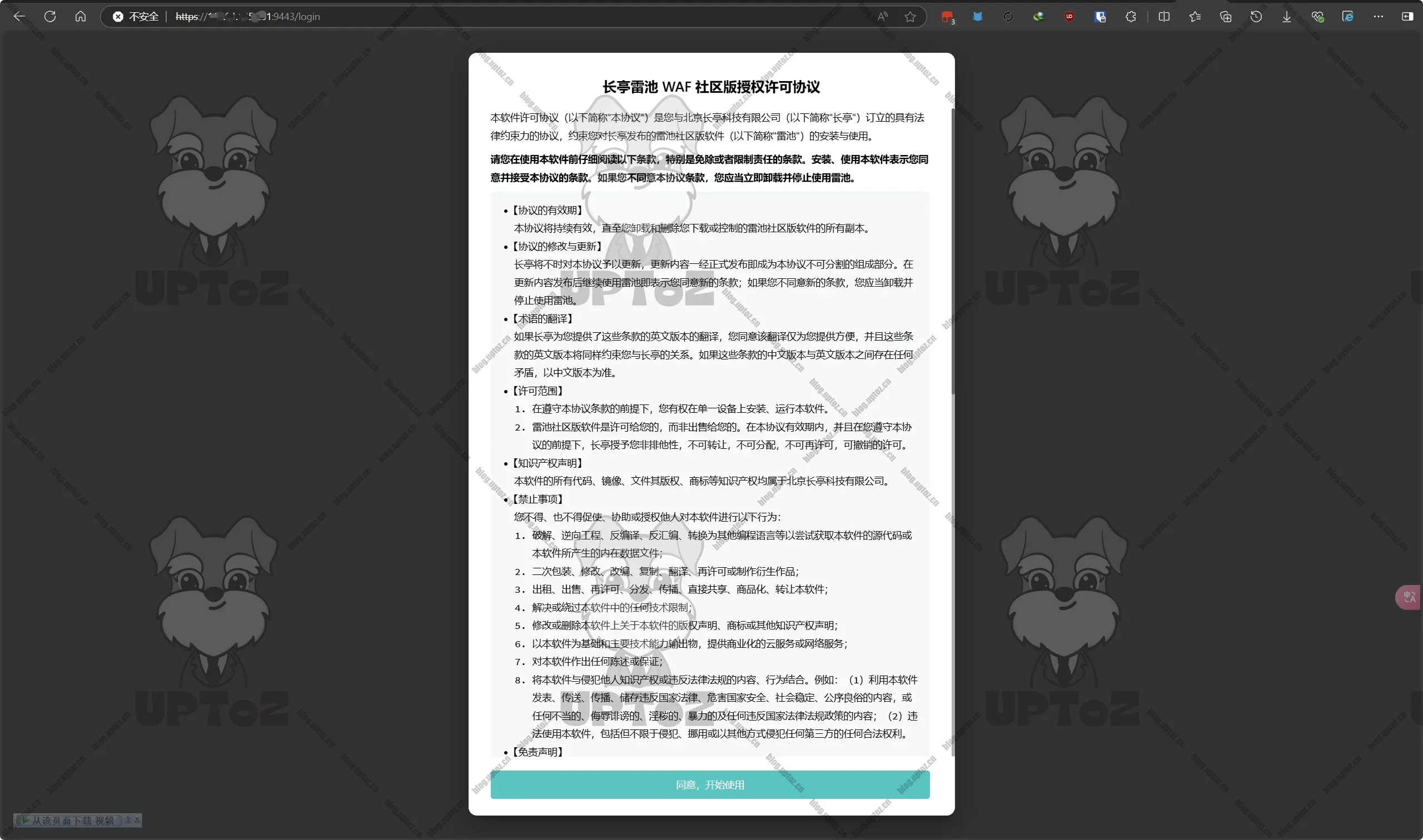Viewport: 1423px width, 840px height.
Task: Open the Extensions puzzle-piece menu
Action: [1131, 17]
